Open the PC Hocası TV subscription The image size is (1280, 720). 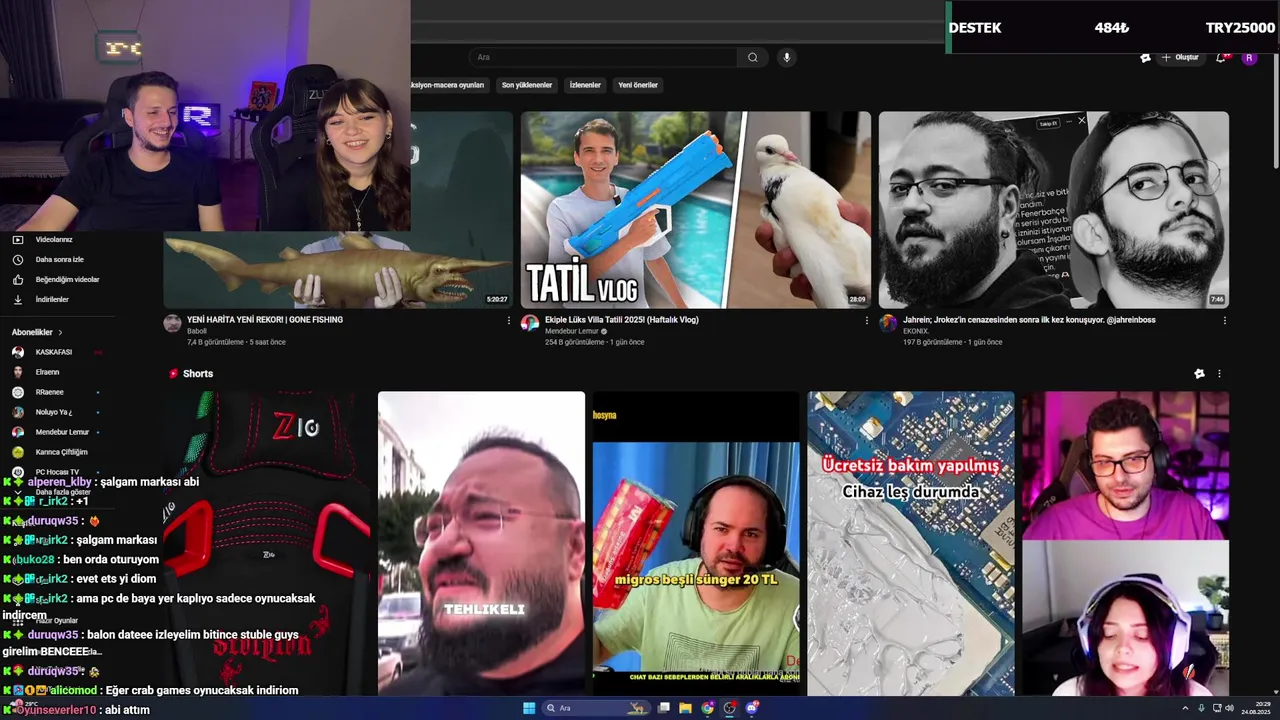click(x=55, y=472)
